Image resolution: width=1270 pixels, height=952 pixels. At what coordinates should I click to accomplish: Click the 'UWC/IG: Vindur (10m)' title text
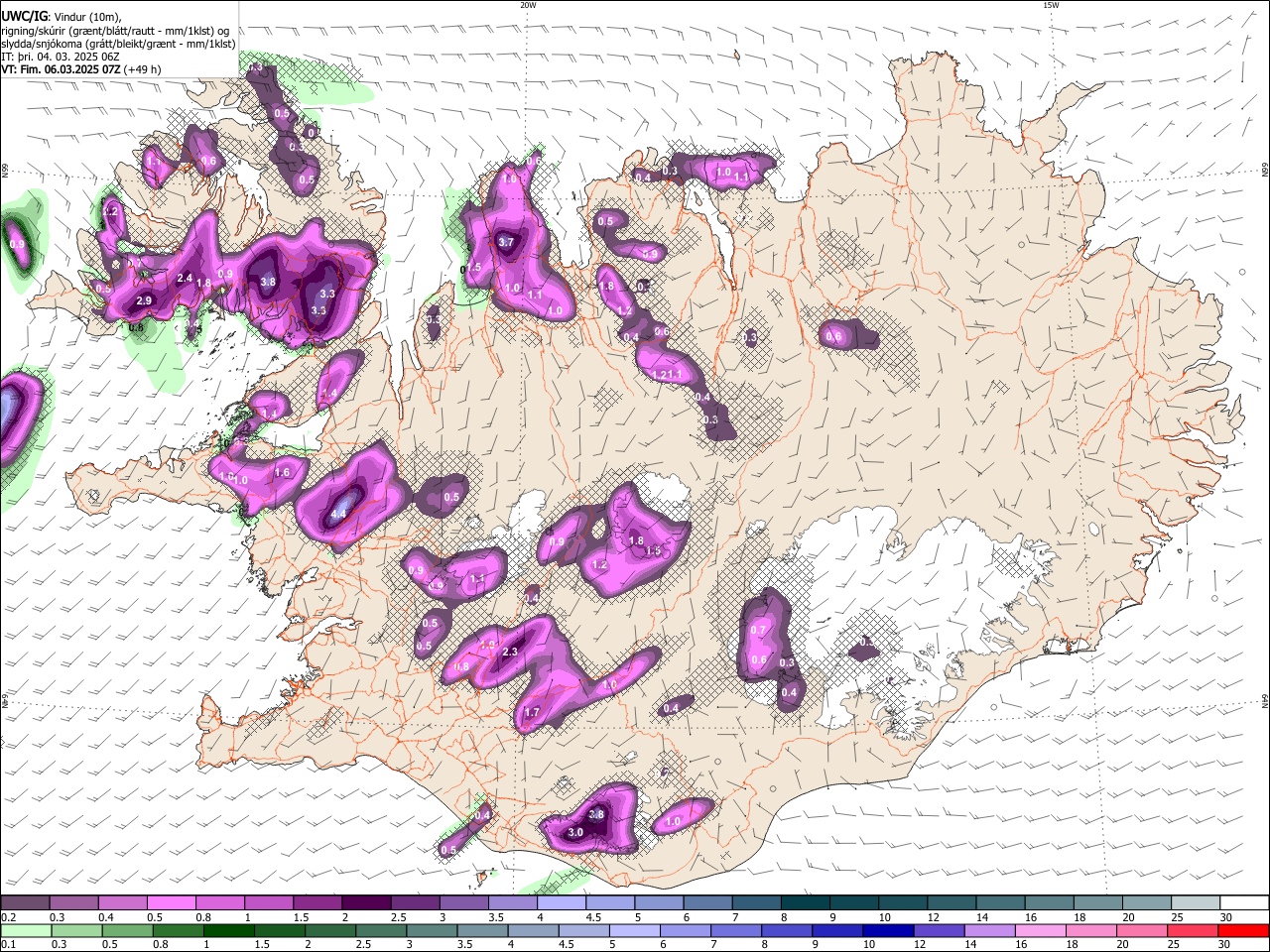(x=61, y=17)
